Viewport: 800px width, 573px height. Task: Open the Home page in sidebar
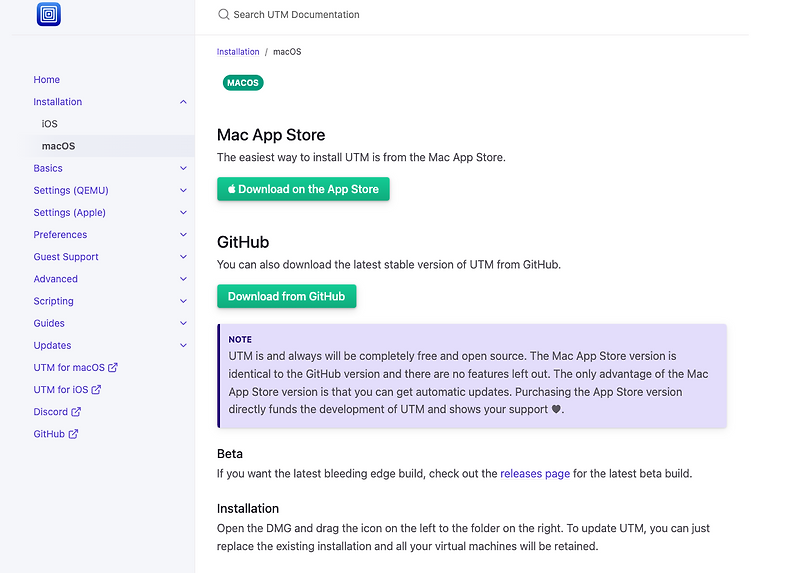tap(47, 80)
